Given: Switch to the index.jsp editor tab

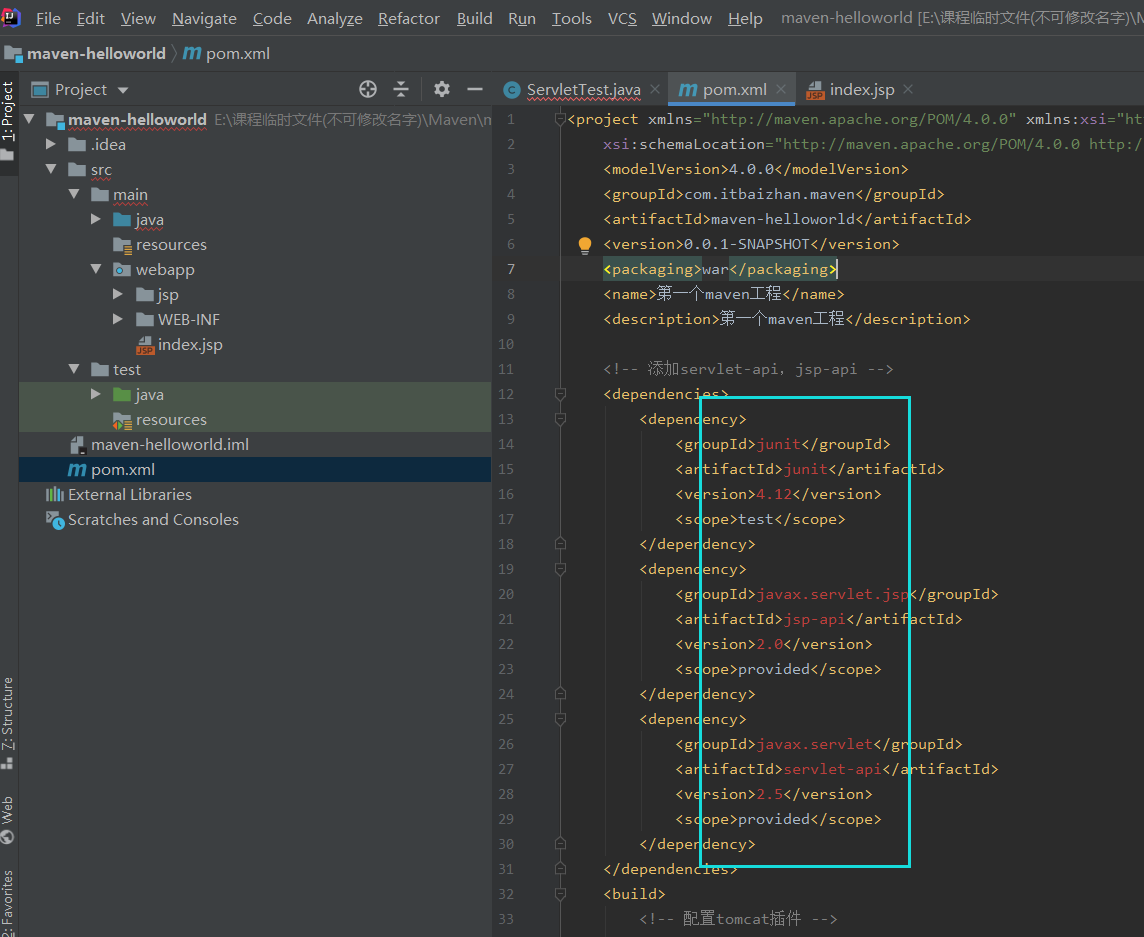Looking at the screenshot, I should (x=859, y=90).
